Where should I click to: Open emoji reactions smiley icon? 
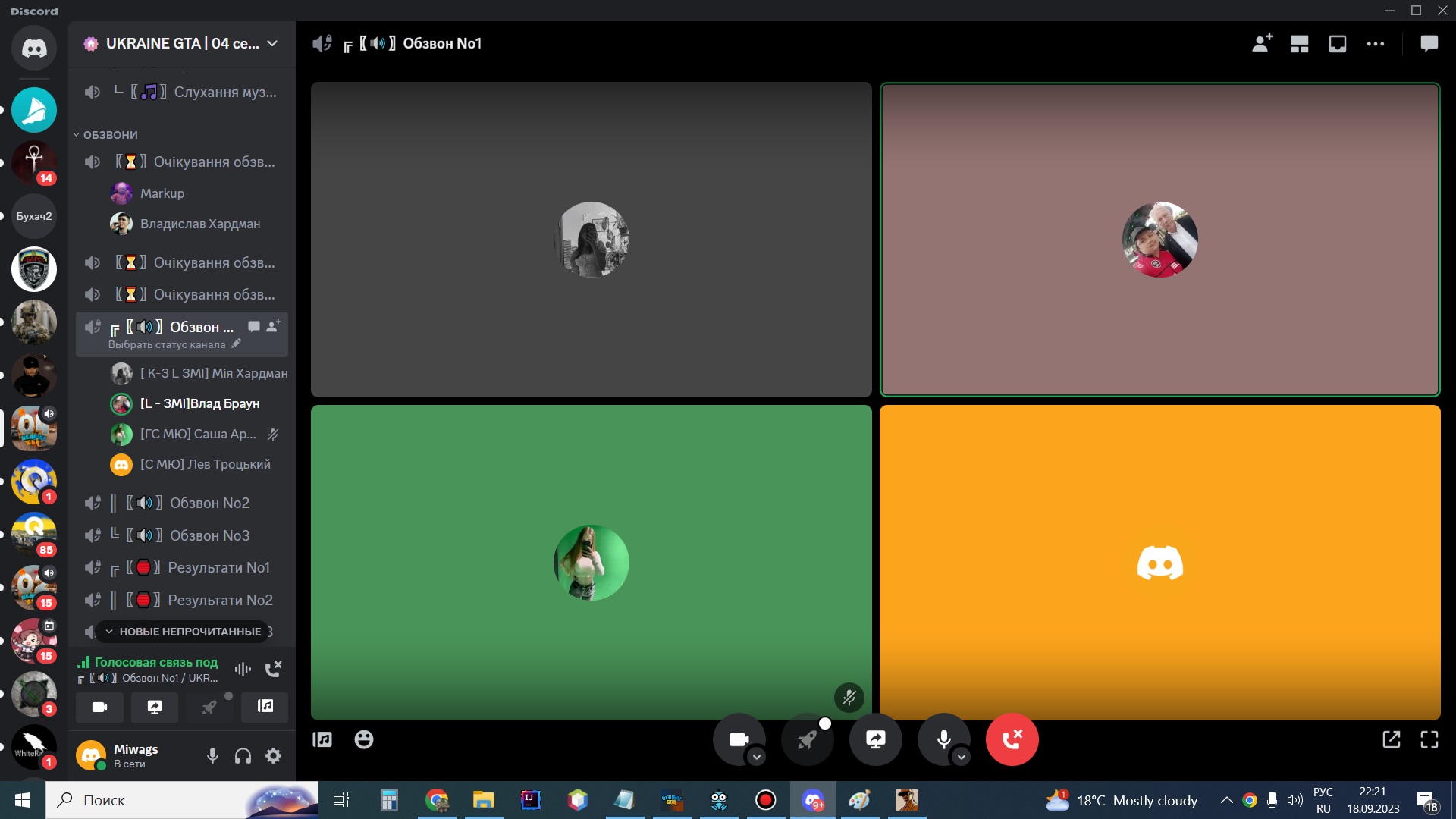click(x=364, y=739)
